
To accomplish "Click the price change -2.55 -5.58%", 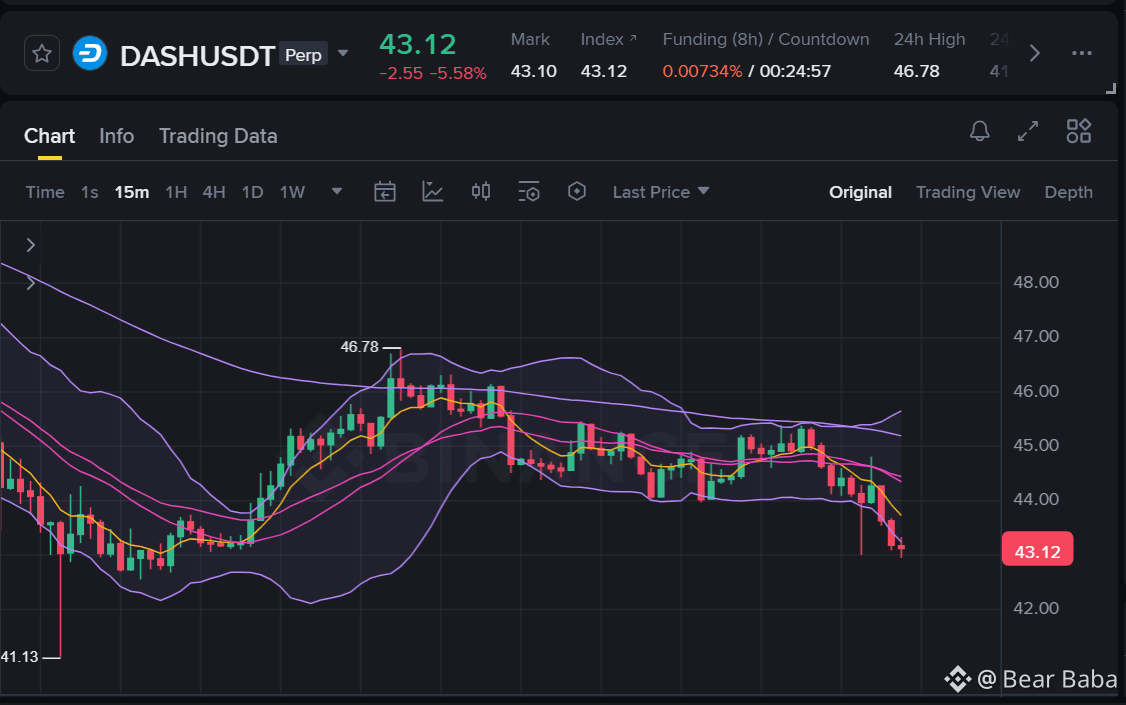I will (433, 73).
